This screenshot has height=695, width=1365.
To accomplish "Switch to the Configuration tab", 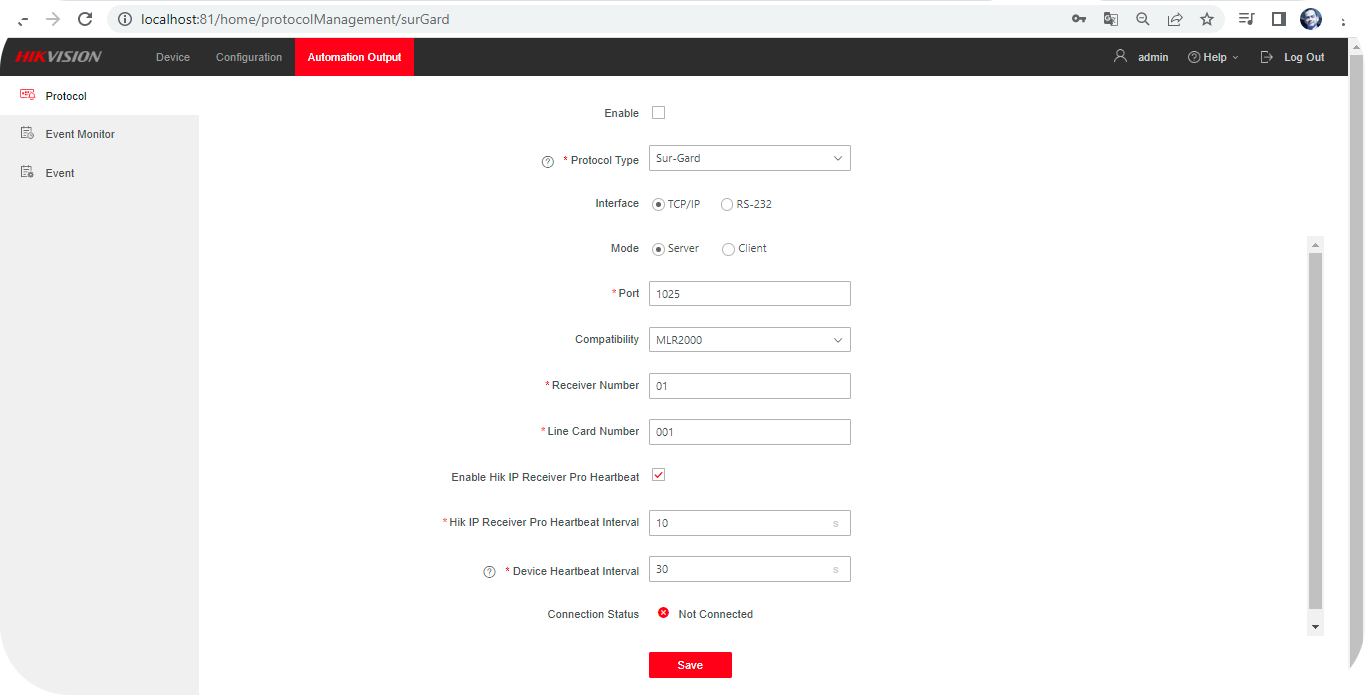I will coord(248,57).
